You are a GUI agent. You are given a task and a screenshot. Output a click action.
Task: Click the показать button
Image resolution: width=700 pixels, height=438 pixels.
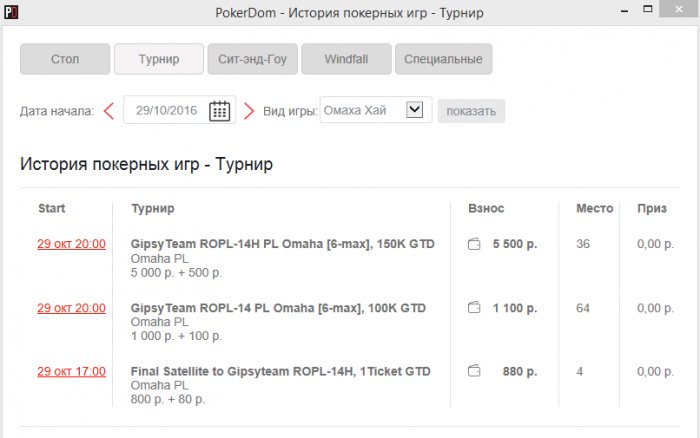pyautogui.click(x=471, y=111)
